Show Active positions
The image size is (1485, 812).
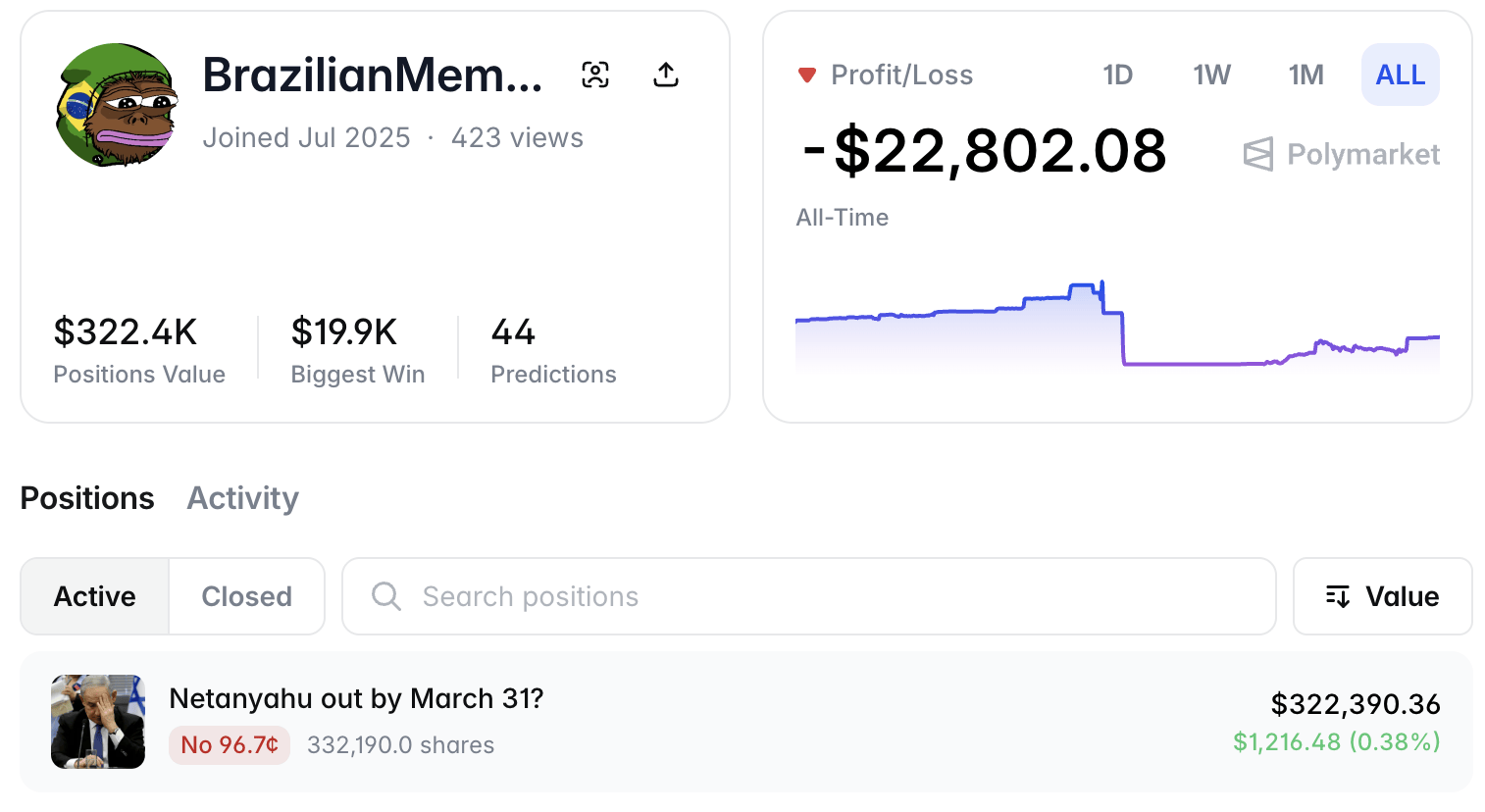[95, 596]
